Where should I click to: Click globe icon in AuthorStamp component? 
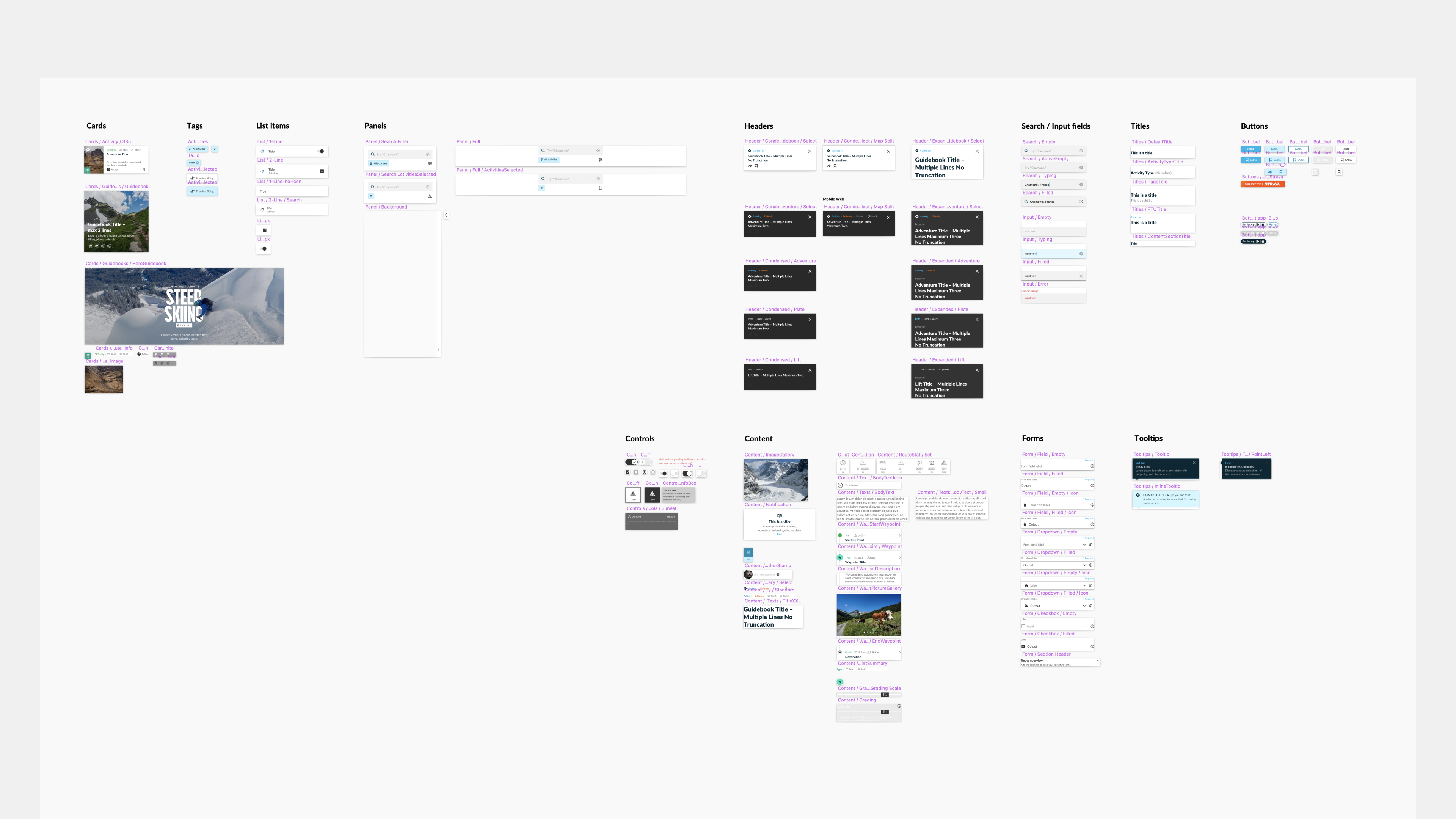point(778,574)
